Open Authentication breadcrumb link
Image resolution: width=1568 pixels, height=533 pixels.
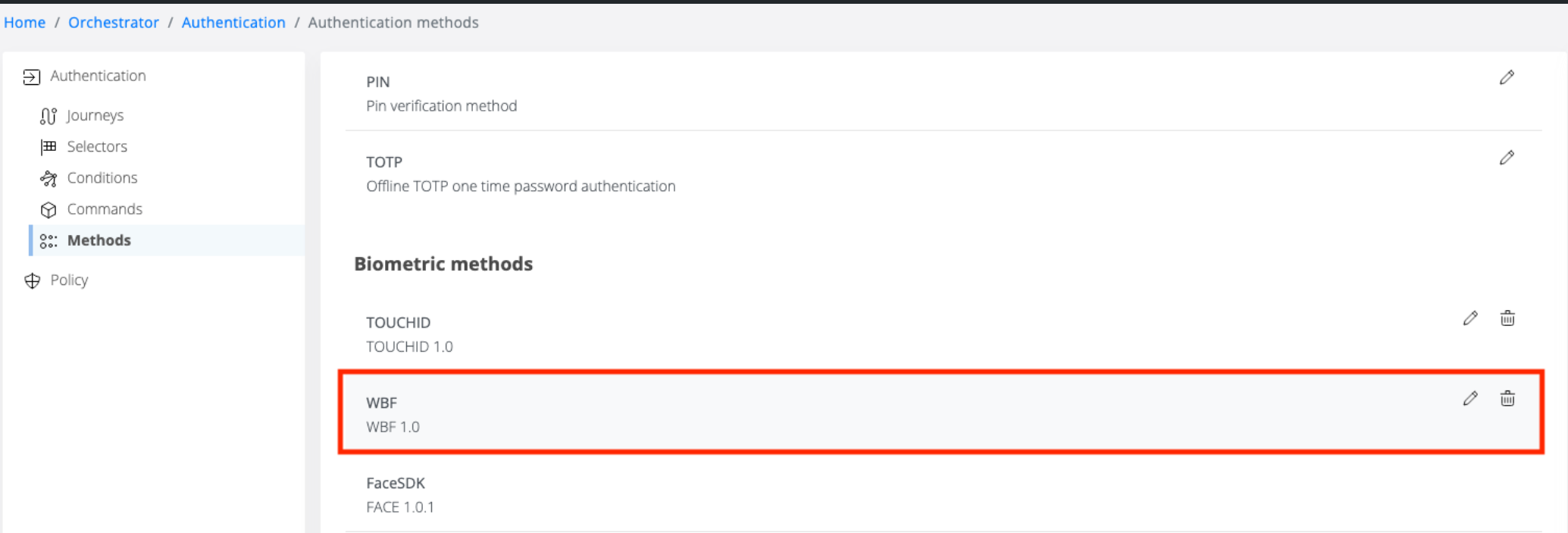pyautogui.click(x=233, y=23)
